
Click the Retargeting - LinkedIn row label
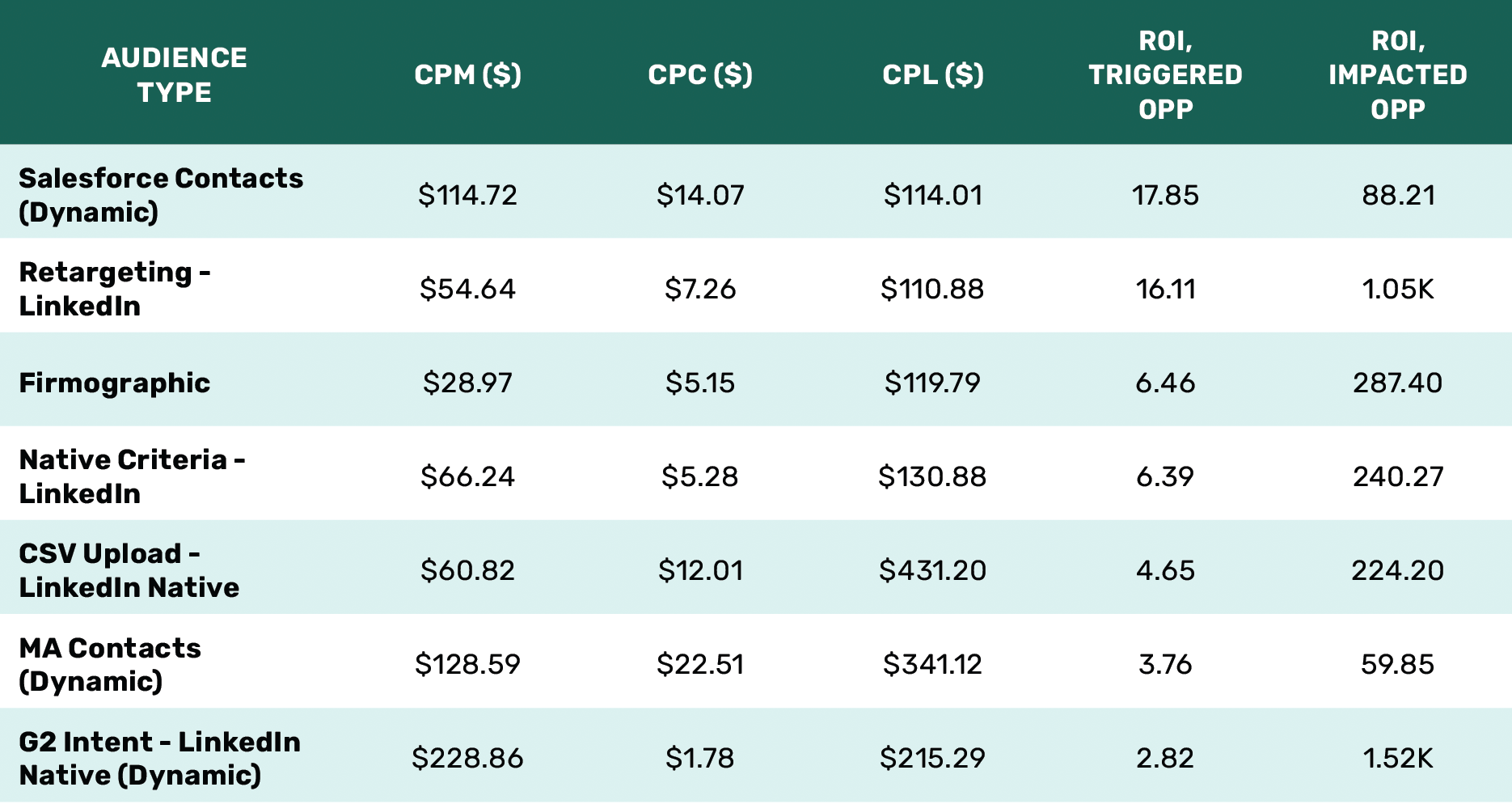[x=115, y=289]
